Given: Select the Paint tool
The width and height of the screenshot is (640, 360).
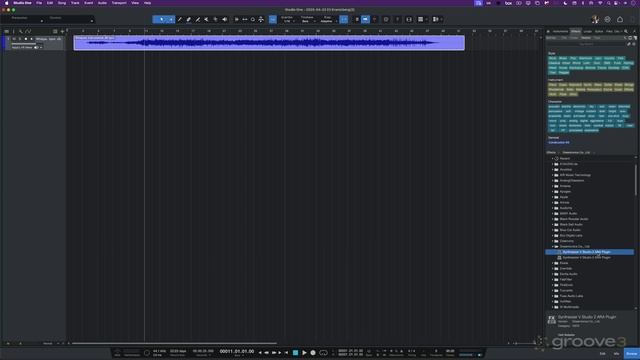Looking at the screenshot, I should tap(198, 19).
